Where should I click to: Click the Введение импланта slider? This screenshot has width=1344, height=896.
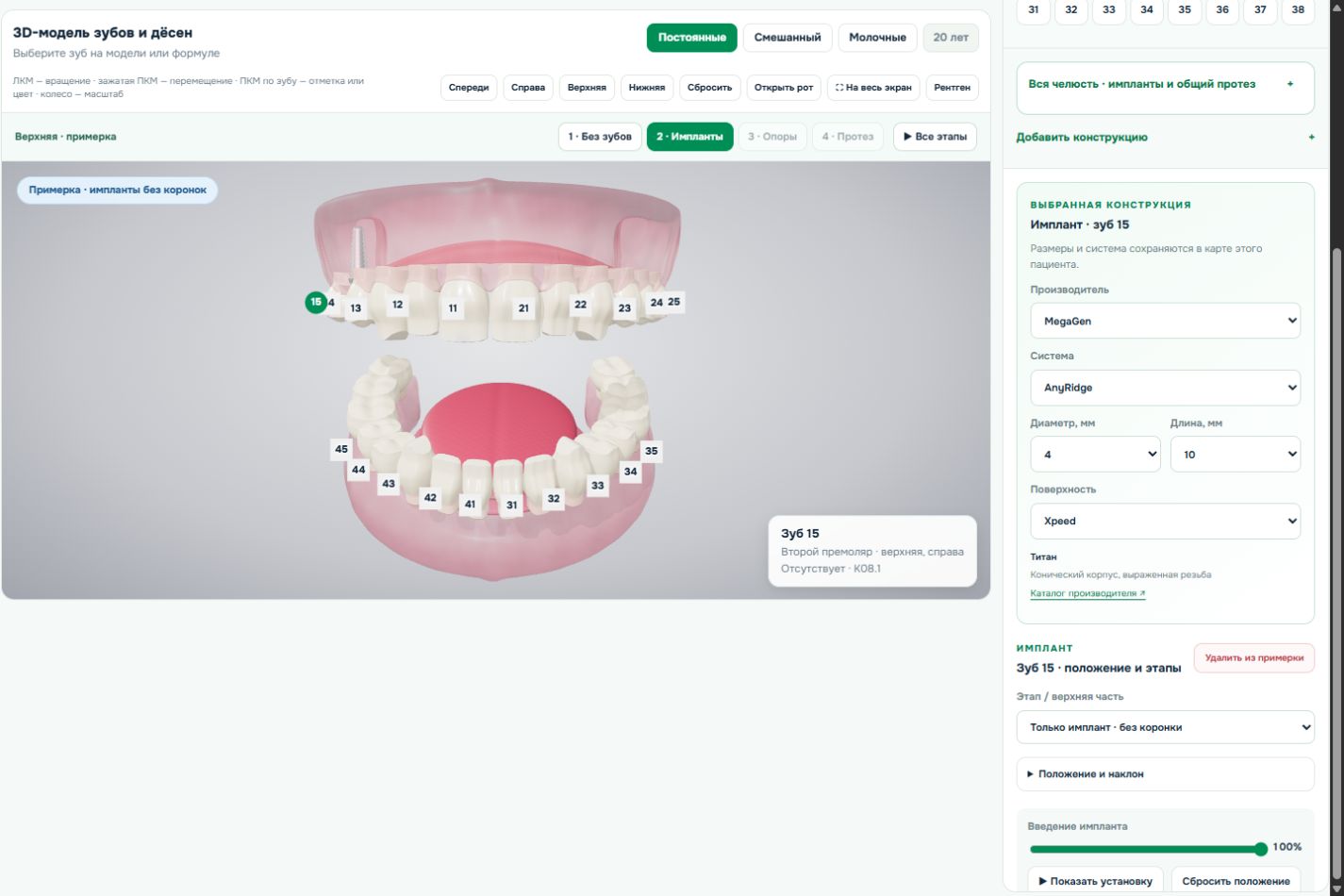tap(1149, 850)
